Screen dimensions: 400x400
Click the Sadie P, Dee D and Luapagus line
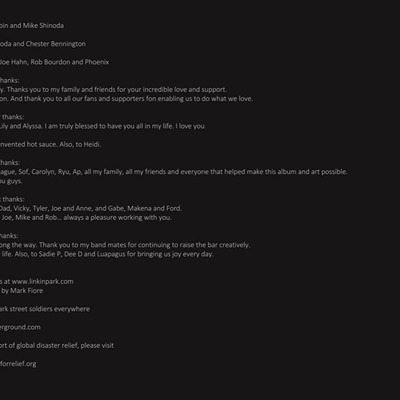pyautogui.click(x=107, y=254)
